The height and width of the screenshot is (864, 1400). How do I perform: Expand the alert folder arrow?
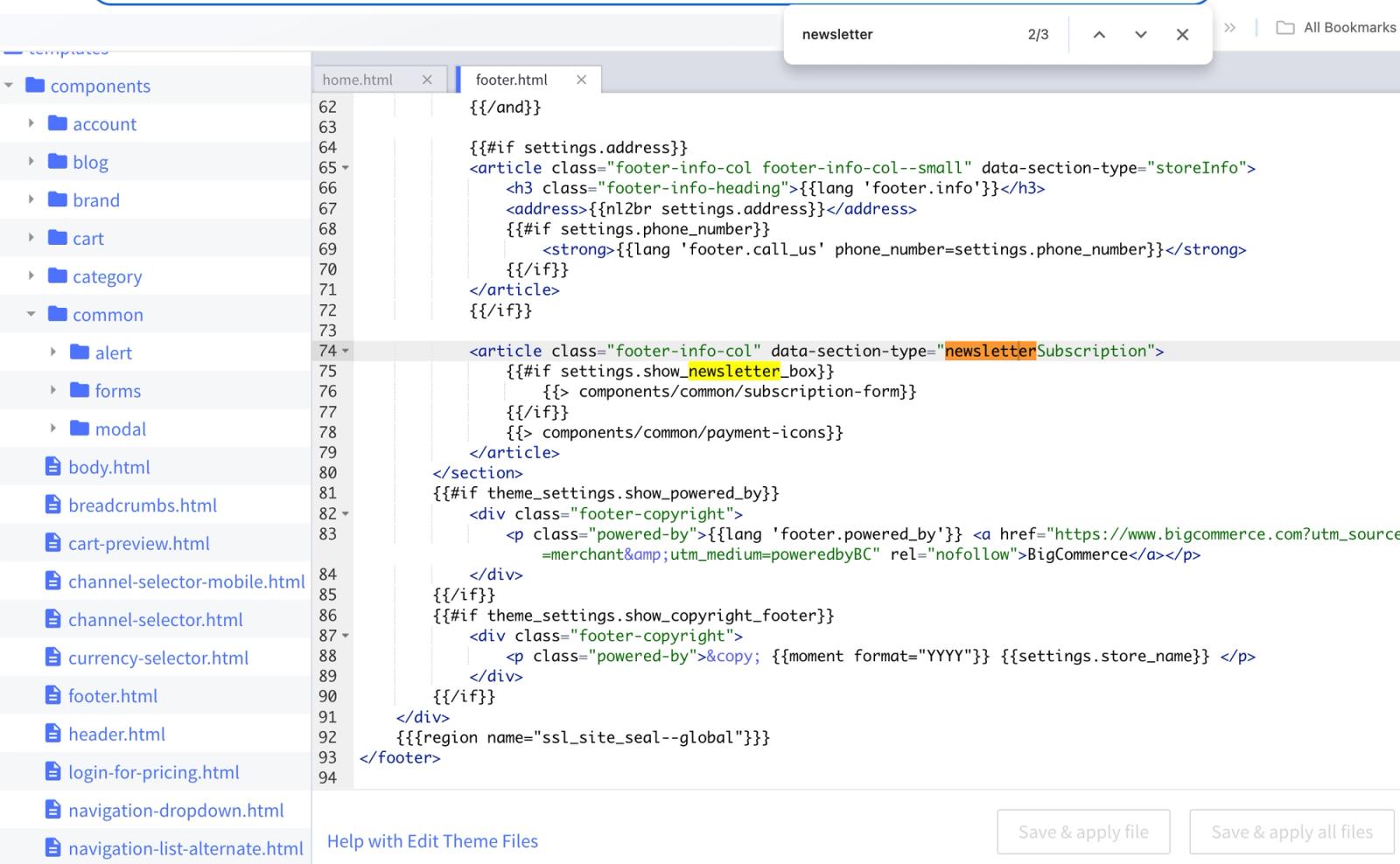(52, 352)
